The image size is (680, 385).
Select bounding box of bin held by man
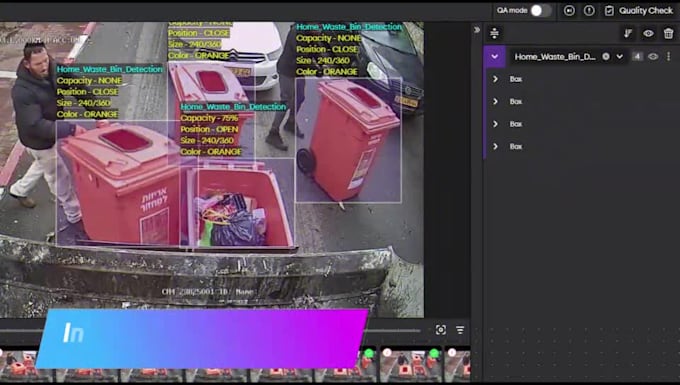pyautogui.click(x=118, y=183)
